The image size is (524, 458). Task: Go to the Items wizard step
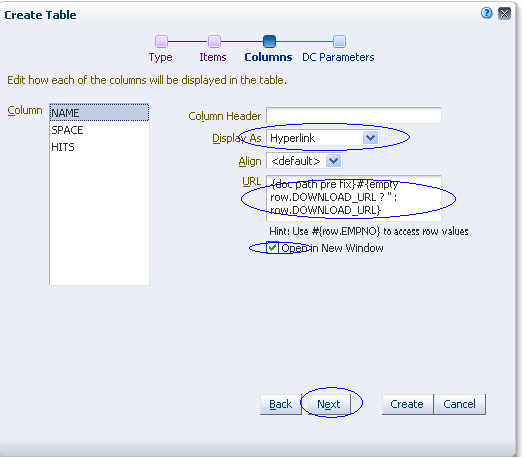pyautogui.click(x=213, y=57)
